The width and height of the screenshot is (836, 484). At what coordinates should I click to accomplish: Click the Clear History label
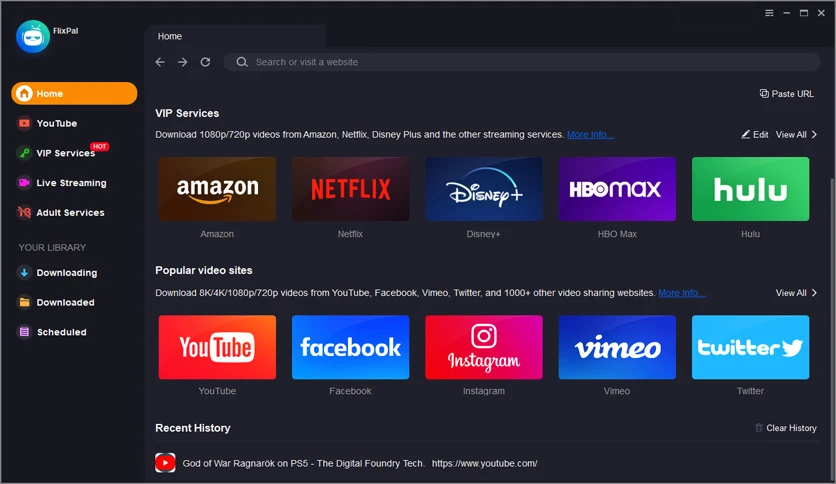click(791, 428)
